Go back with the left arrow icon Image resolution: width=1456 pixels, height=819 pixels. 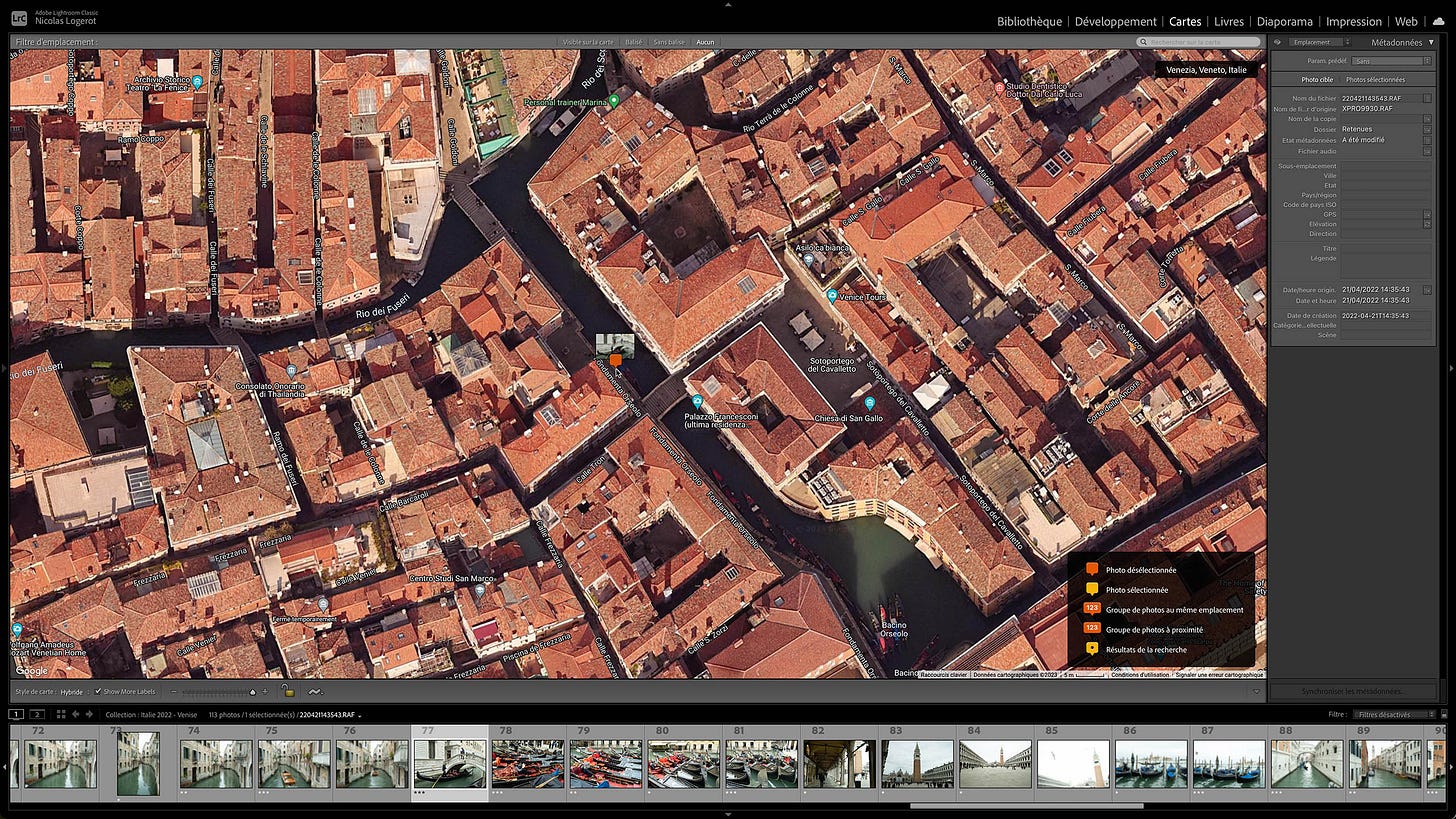coord(76,714)
